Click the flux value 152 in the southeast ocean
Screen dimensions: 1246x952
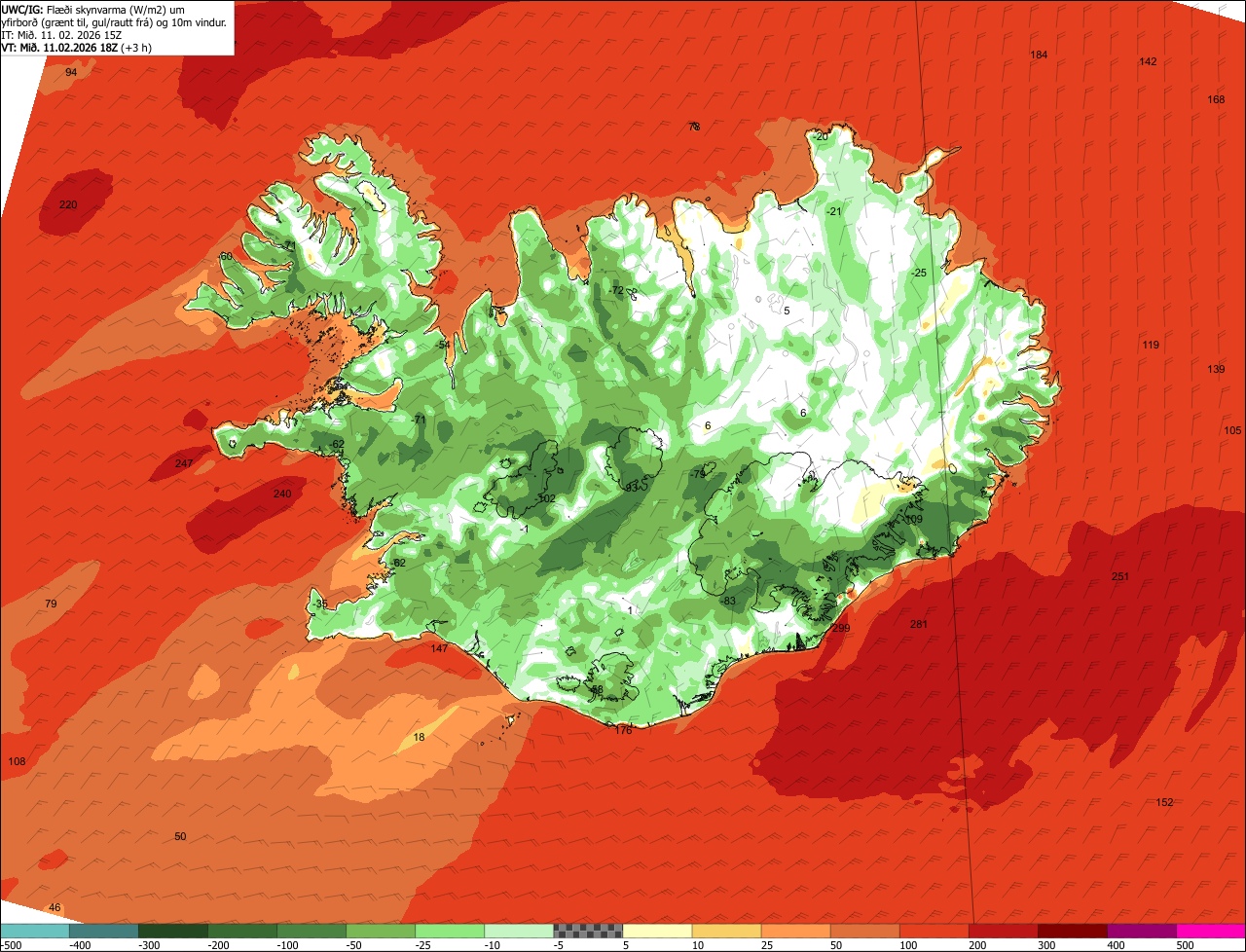(1164, 802)
